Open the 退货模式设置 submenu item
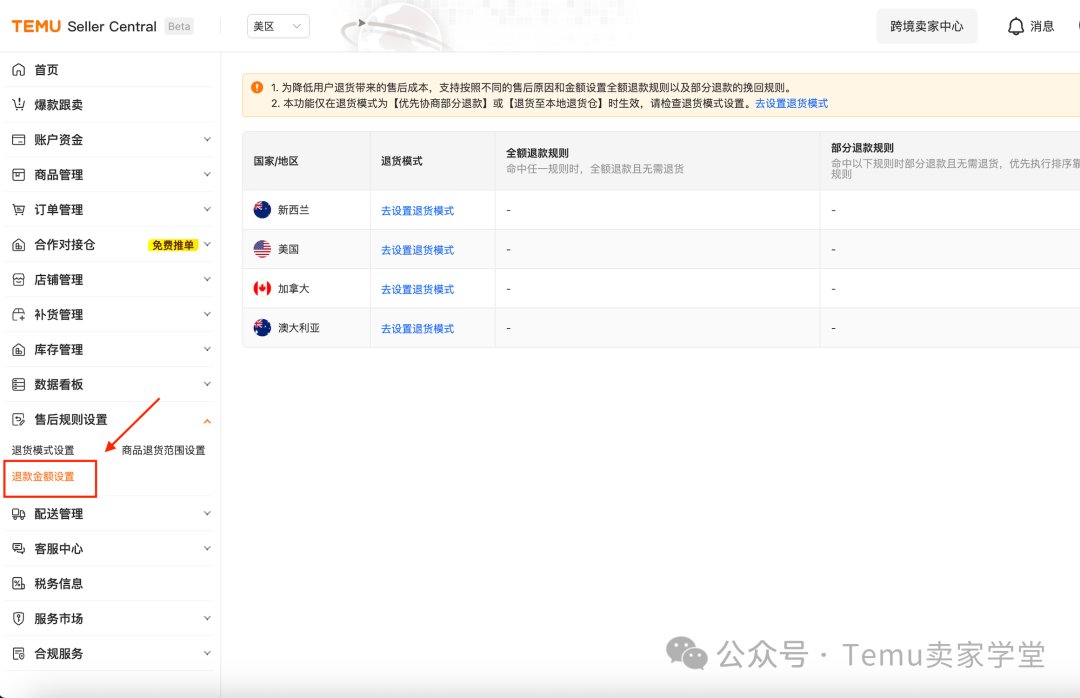Image resolution: width=1080 pixels, height=698 pixels. [x=43, y=451]
